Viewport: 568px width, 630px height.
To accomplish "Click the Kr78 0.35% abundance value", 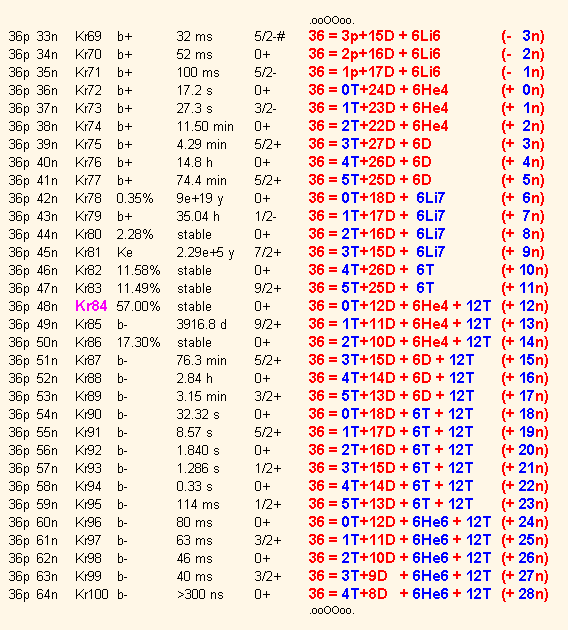I will tap(135, 198).
